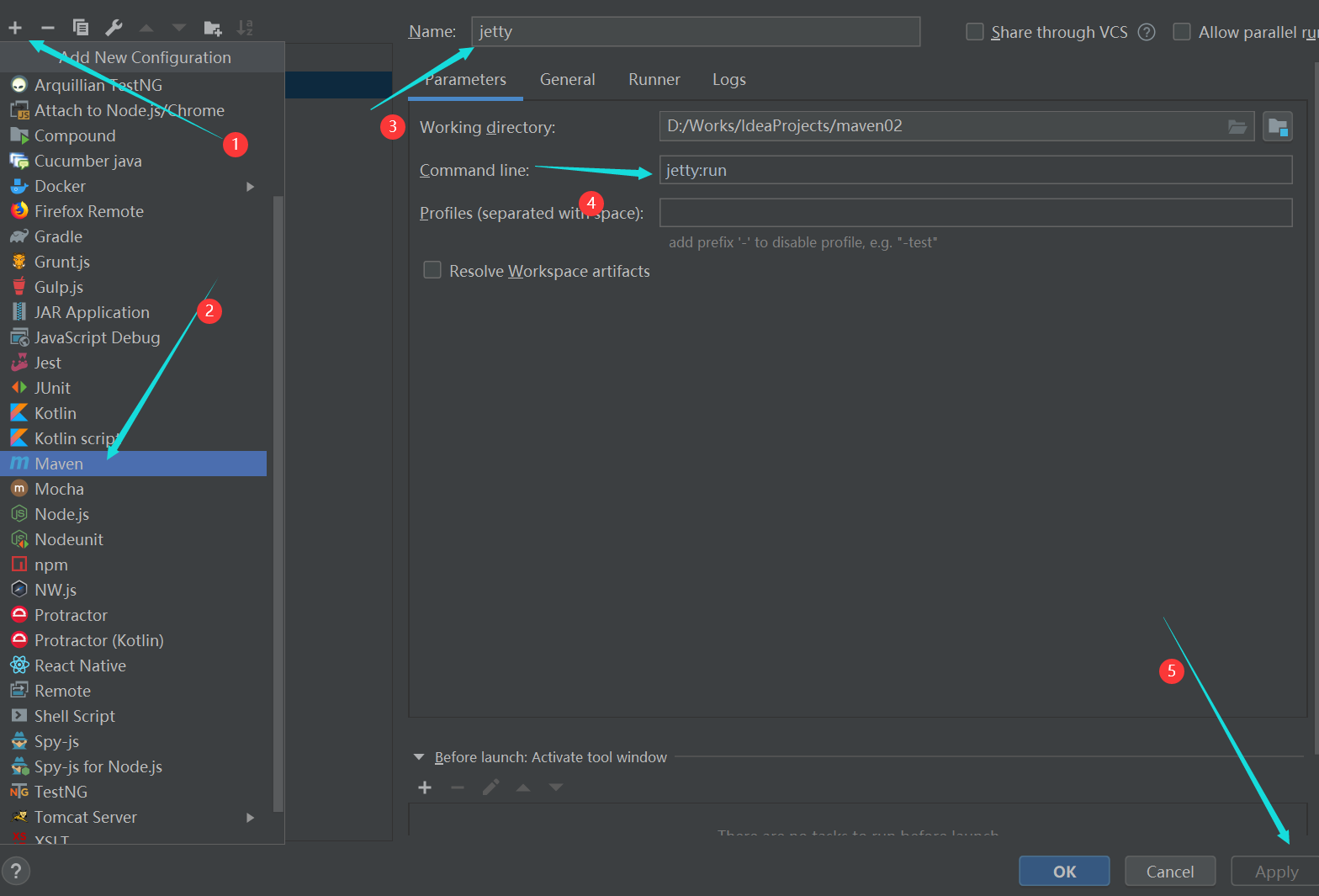This screenshot has height=896, width=1319.
Task: Click the Move Down arrow in top toolbar
Action: 179,28
